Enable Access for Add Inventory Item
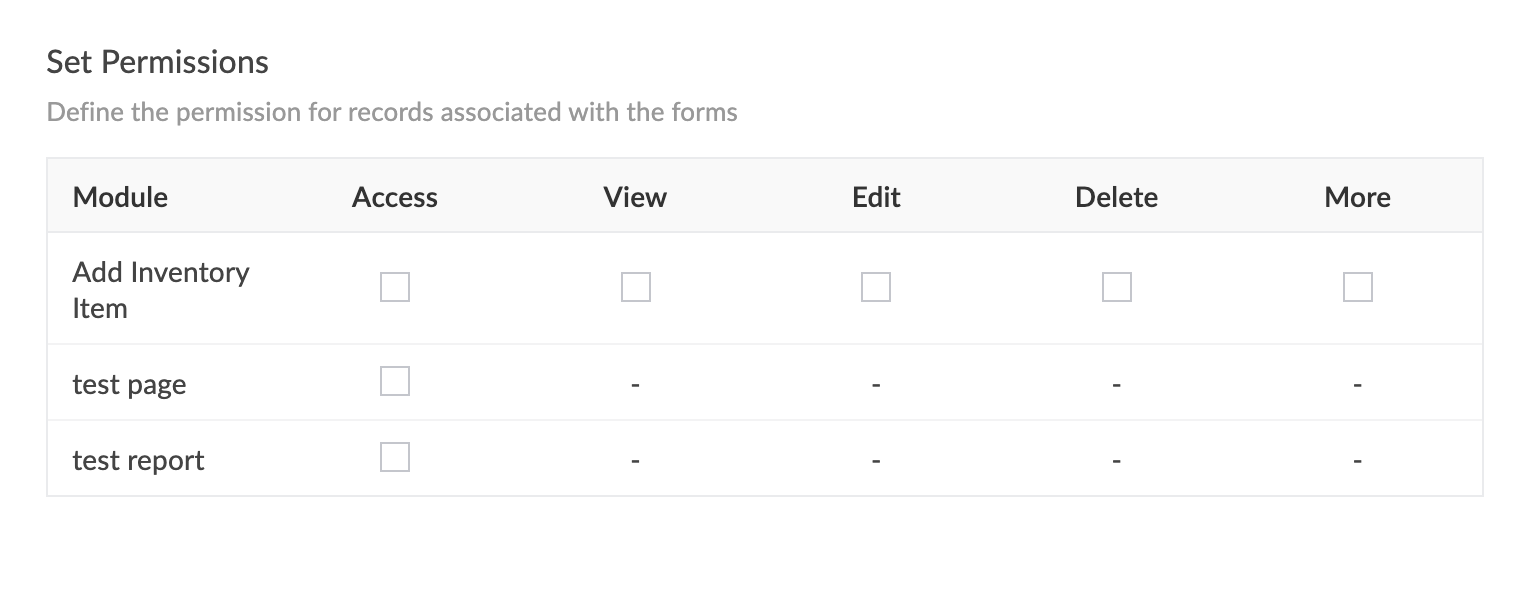Viewport: 1526px width, 598px height. coord(395,288)
